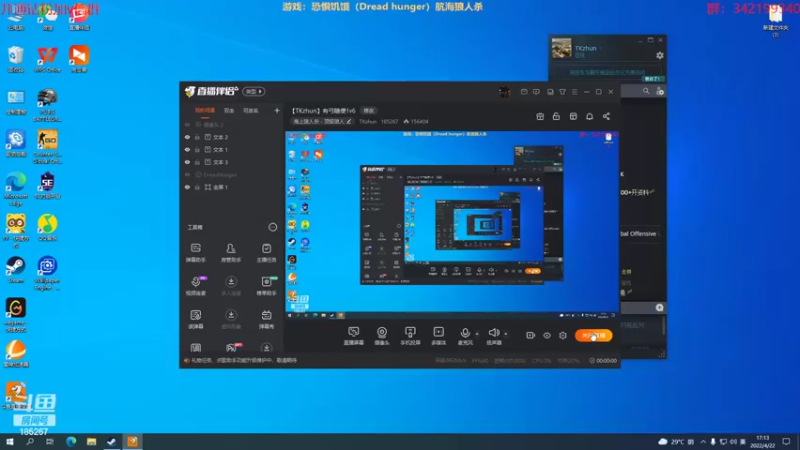800x450 pixels.
Task: Click search icon in Steam friends window
Action: (x=646, y=91)
